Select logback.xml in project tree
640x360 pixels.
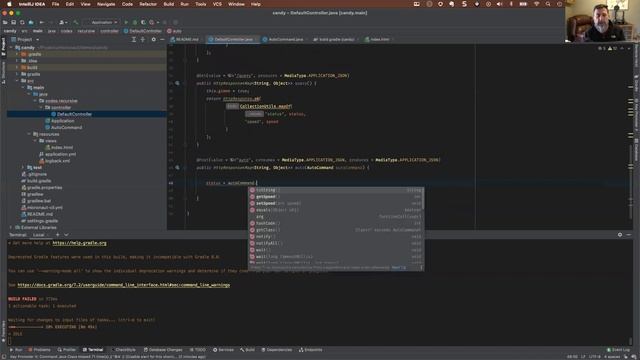point(57,161)
